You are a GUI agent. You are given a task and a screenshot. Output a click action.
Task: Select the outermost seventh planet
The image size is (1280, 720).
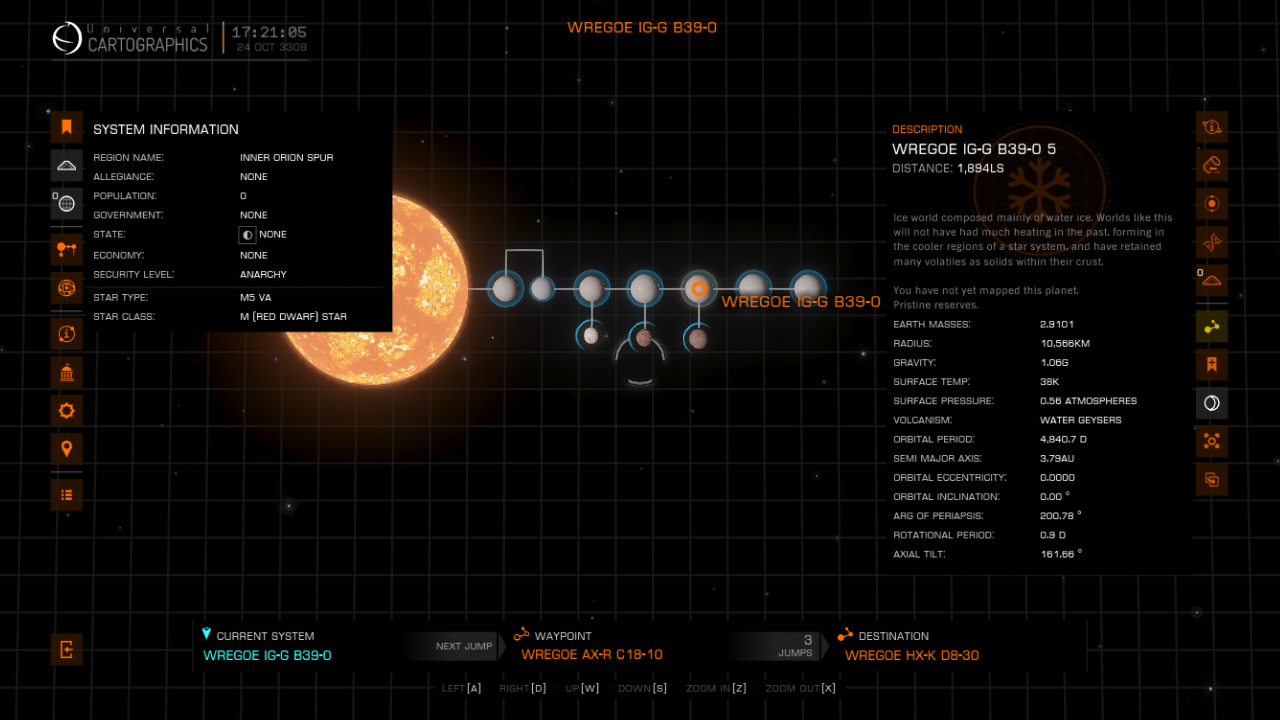pyautogui.click(x=806, y=290)
